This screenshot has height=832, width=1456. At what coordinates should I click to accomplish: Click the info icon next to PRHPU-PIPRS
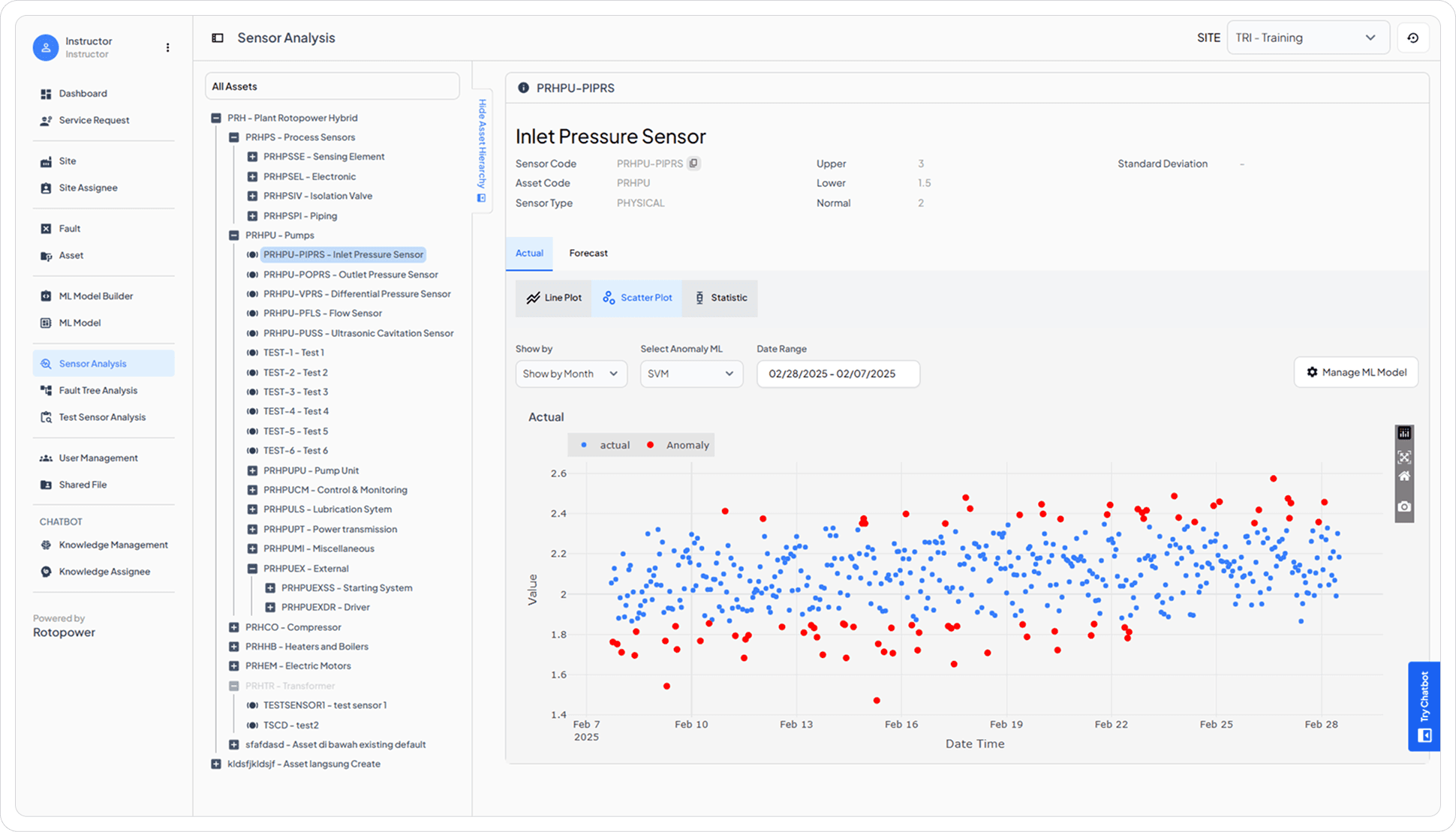[523, 89]
